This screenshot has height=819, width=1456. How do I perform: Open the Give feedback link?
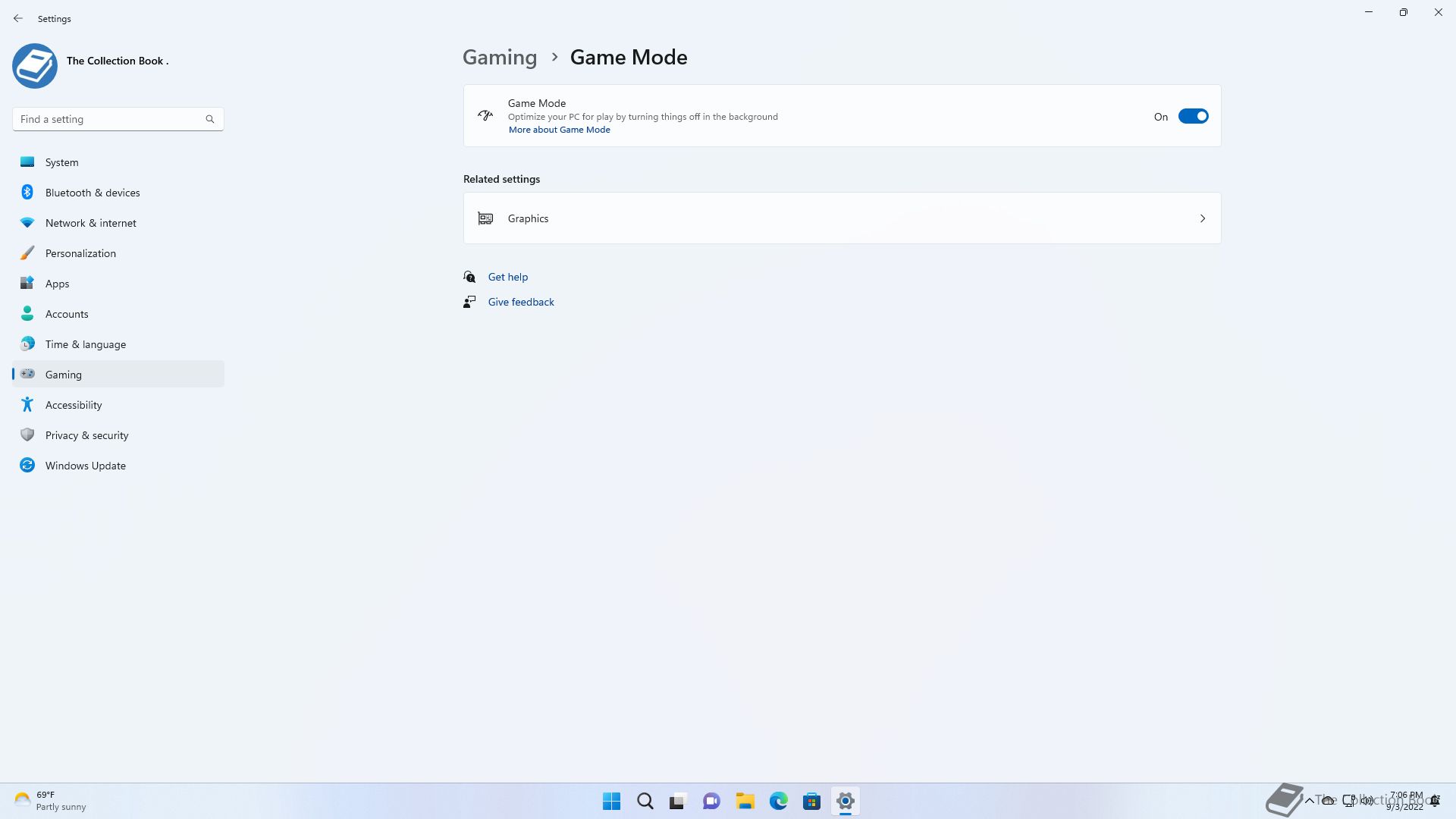pos(520,302)
